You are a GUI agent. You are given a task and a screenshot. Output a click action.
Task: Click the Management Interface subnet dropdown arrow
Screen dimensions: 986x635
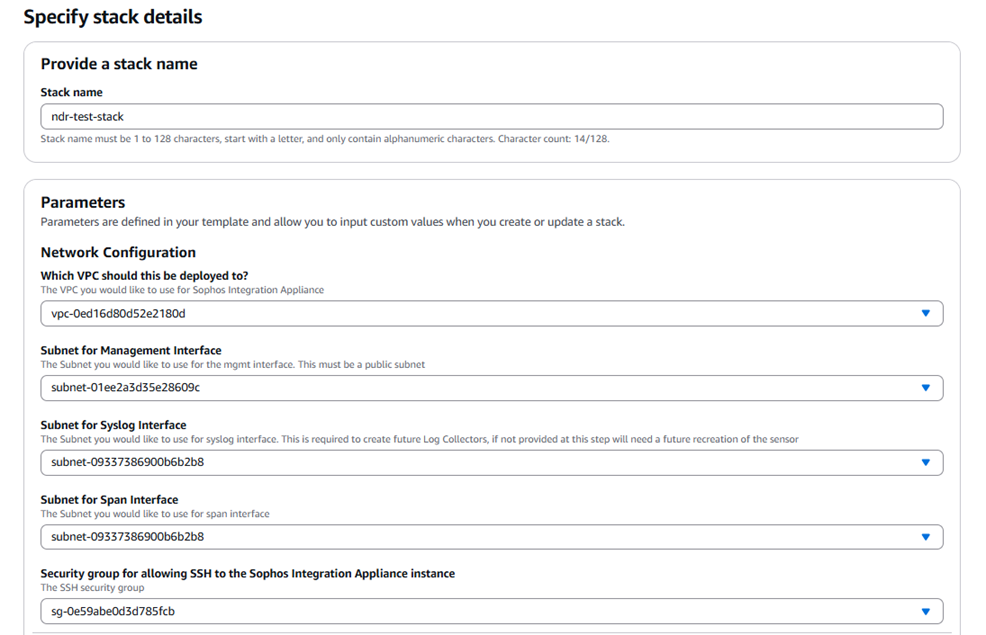[925, 388]
